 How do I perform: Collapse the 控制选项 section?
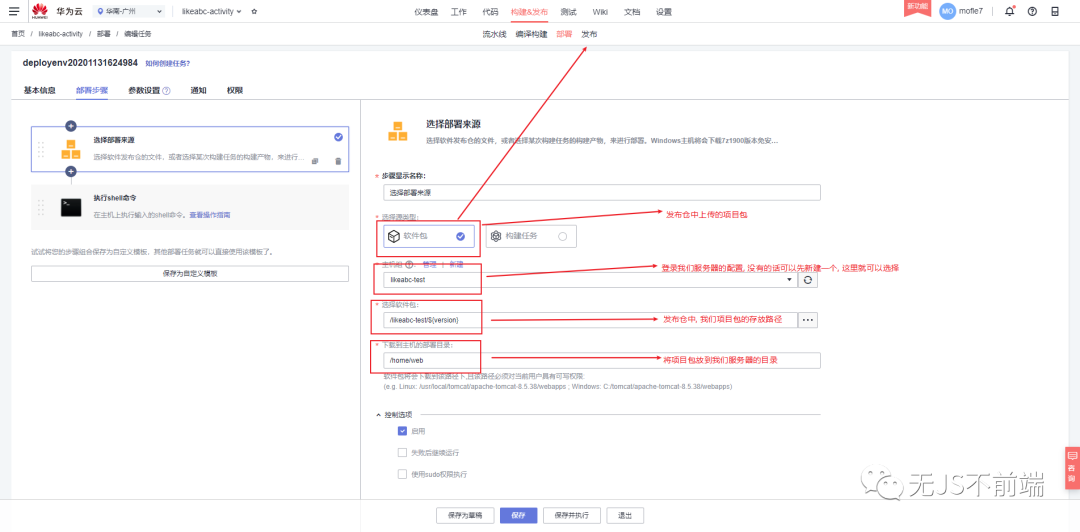[x=394, y=415]
